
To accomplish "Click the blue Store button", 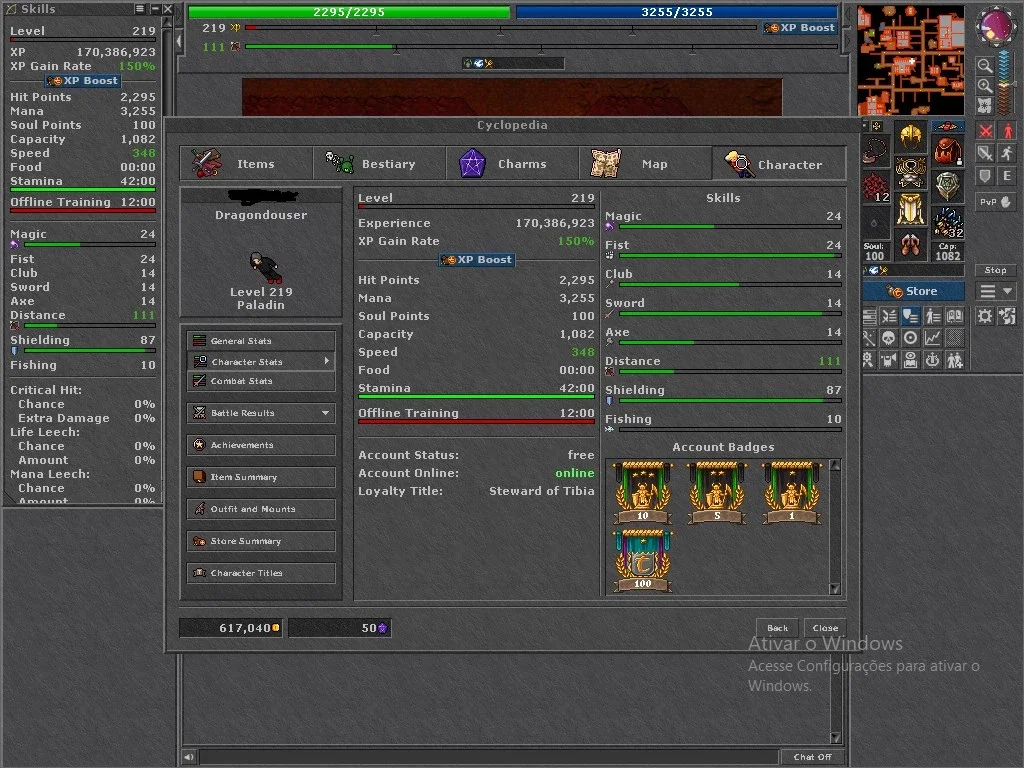I will click(913, 291).
